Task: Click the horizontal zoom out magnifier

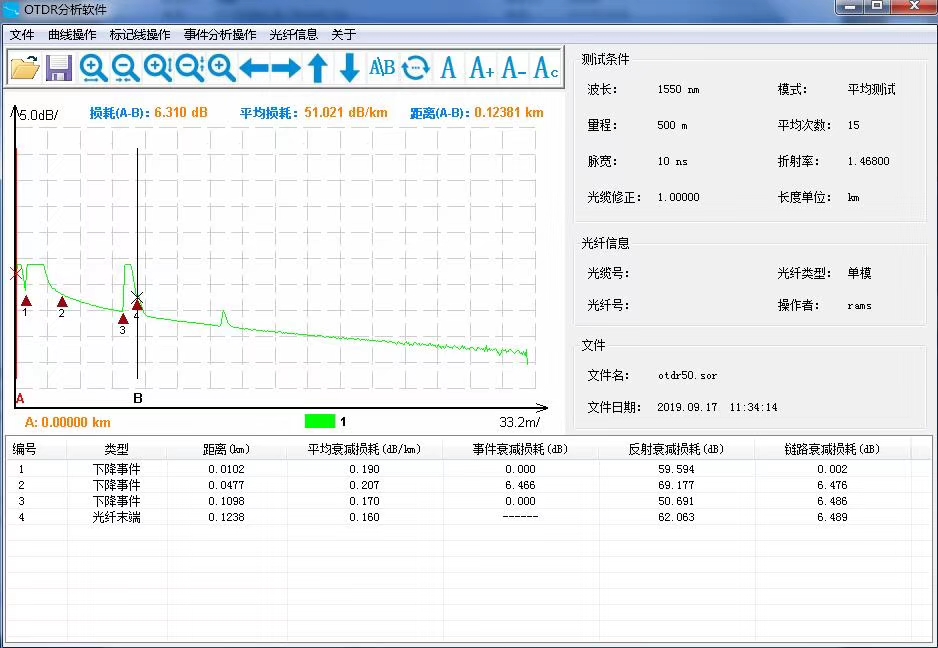Action: click(125, 68)
